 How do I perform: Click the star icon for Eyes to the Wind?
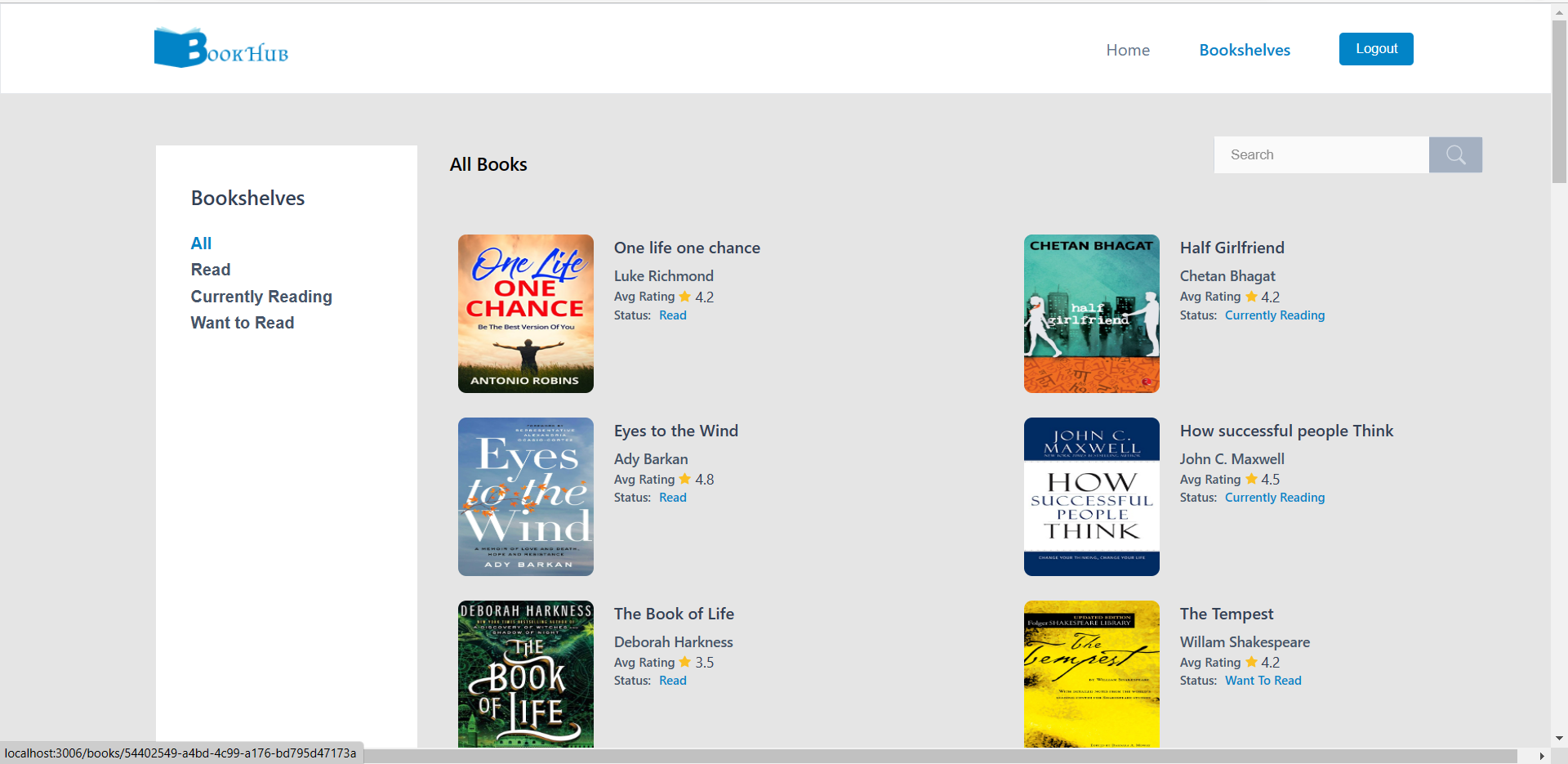click(x=684, y=480)
